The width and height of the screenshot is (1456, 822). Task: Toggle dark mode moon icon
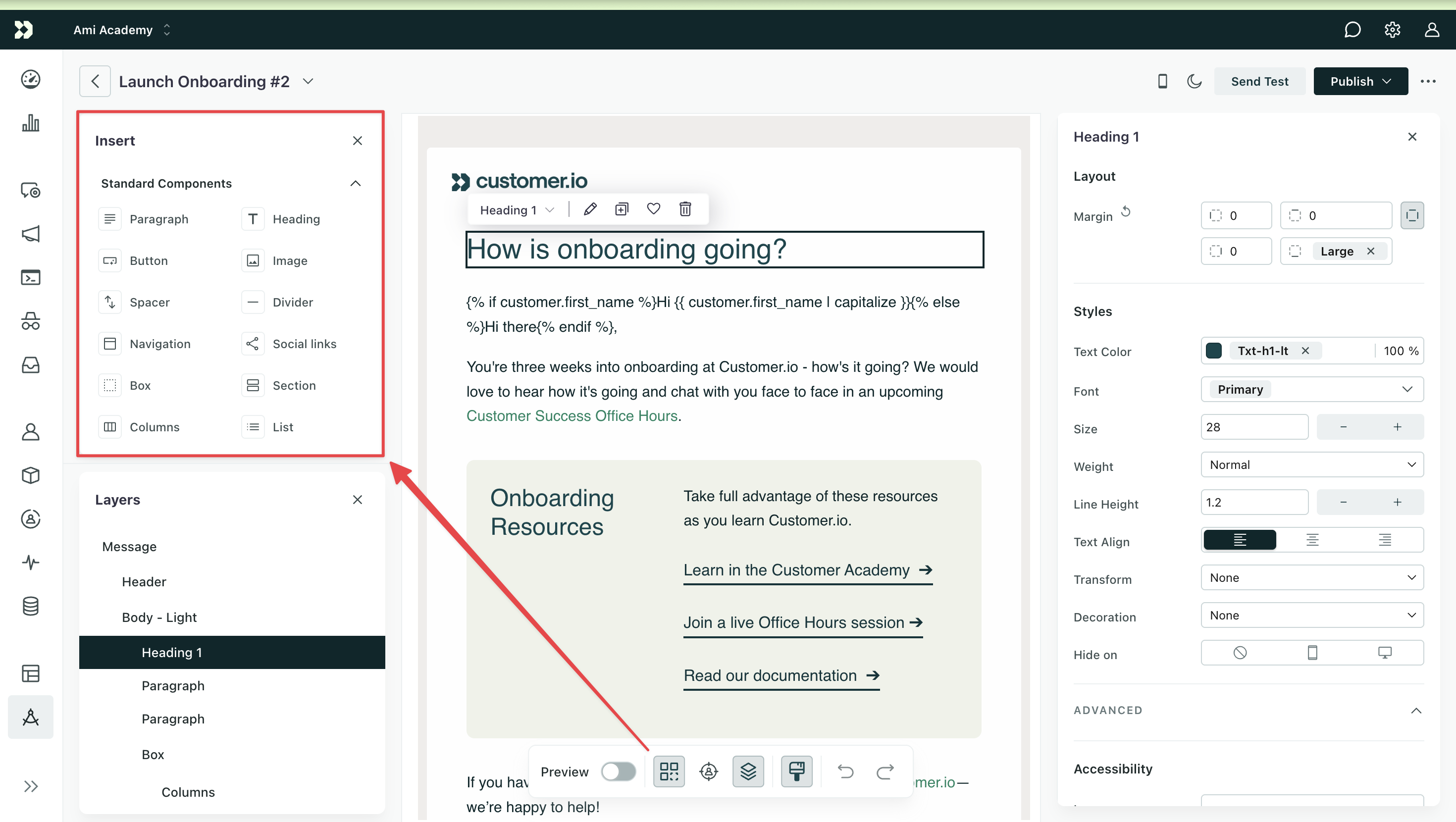pyautogui.click(x=1195, y=81)
